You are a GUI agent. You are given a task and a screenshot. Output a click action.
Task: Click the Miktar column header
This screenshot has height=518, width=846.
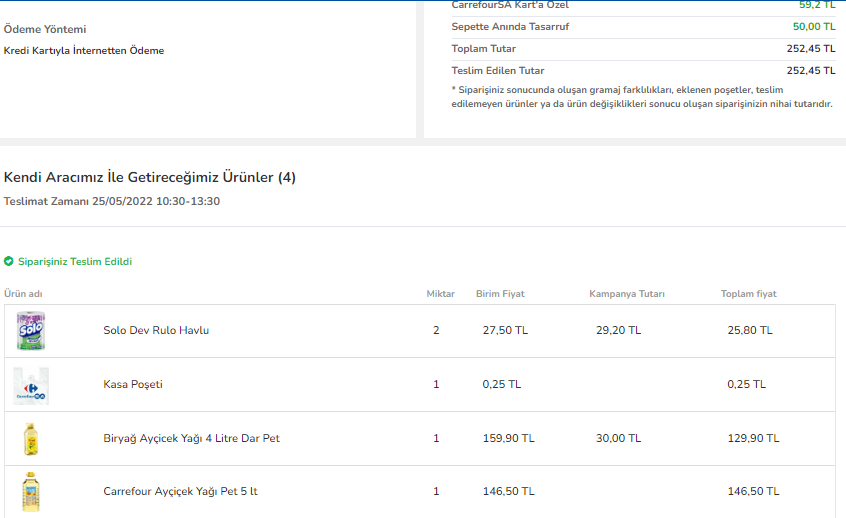coord(440,294)
